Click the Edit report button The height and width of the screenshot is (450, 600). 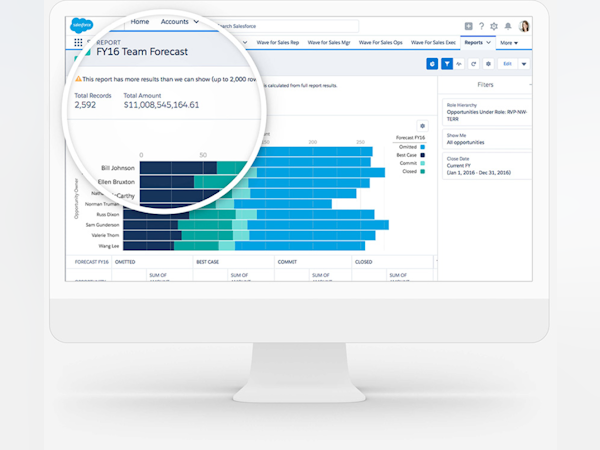507,64
